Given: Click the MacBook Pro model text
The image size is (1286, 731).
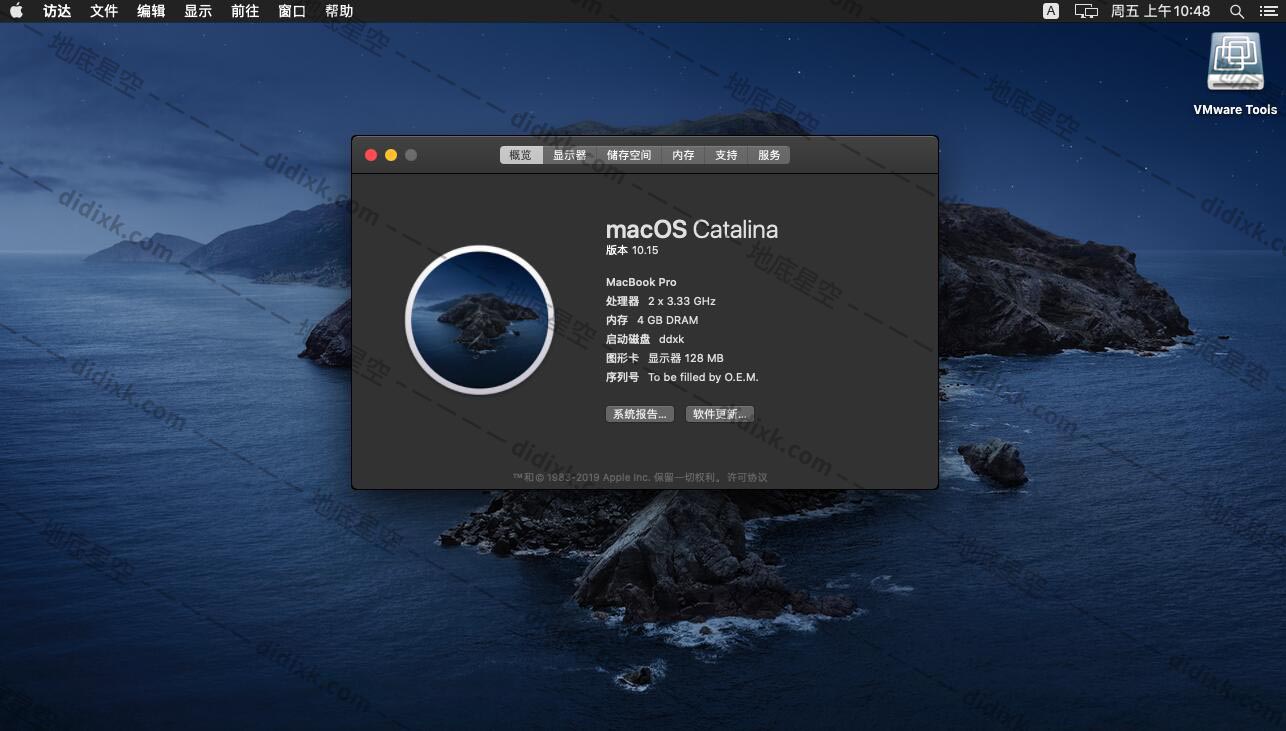Looking at the screenshot, I should point(641,282).
